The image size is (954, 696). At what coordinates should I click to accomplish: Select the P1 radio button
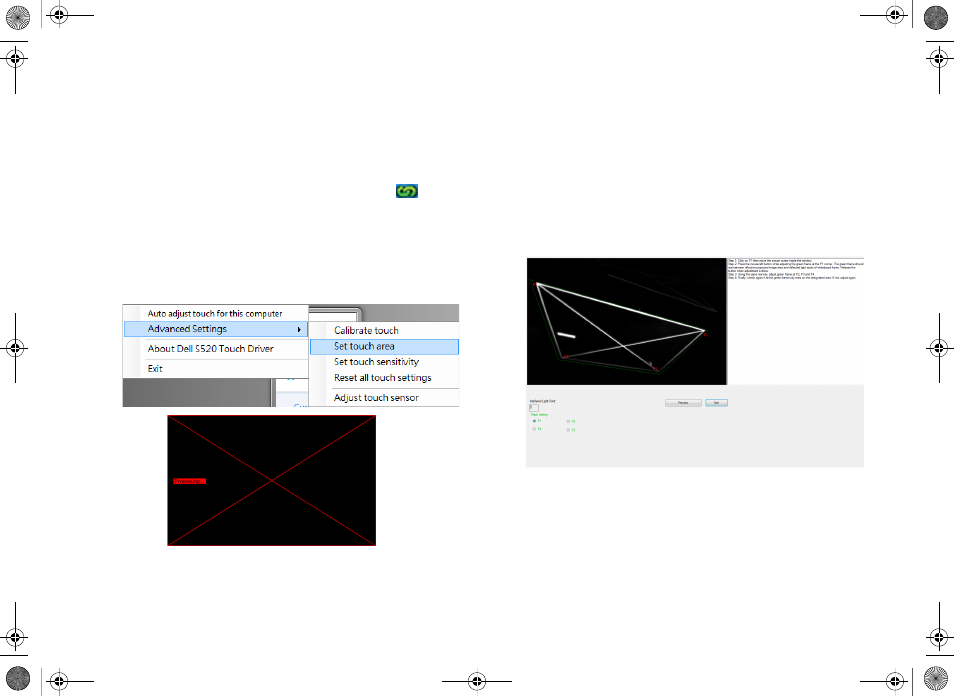click(534, 421)
